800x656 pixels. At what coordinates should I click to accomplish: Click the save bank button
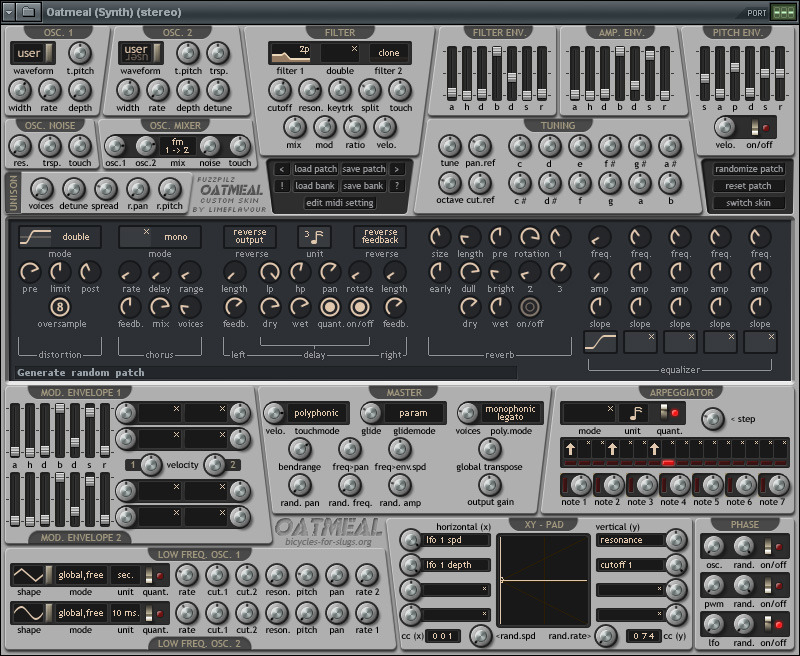point(363,186)
